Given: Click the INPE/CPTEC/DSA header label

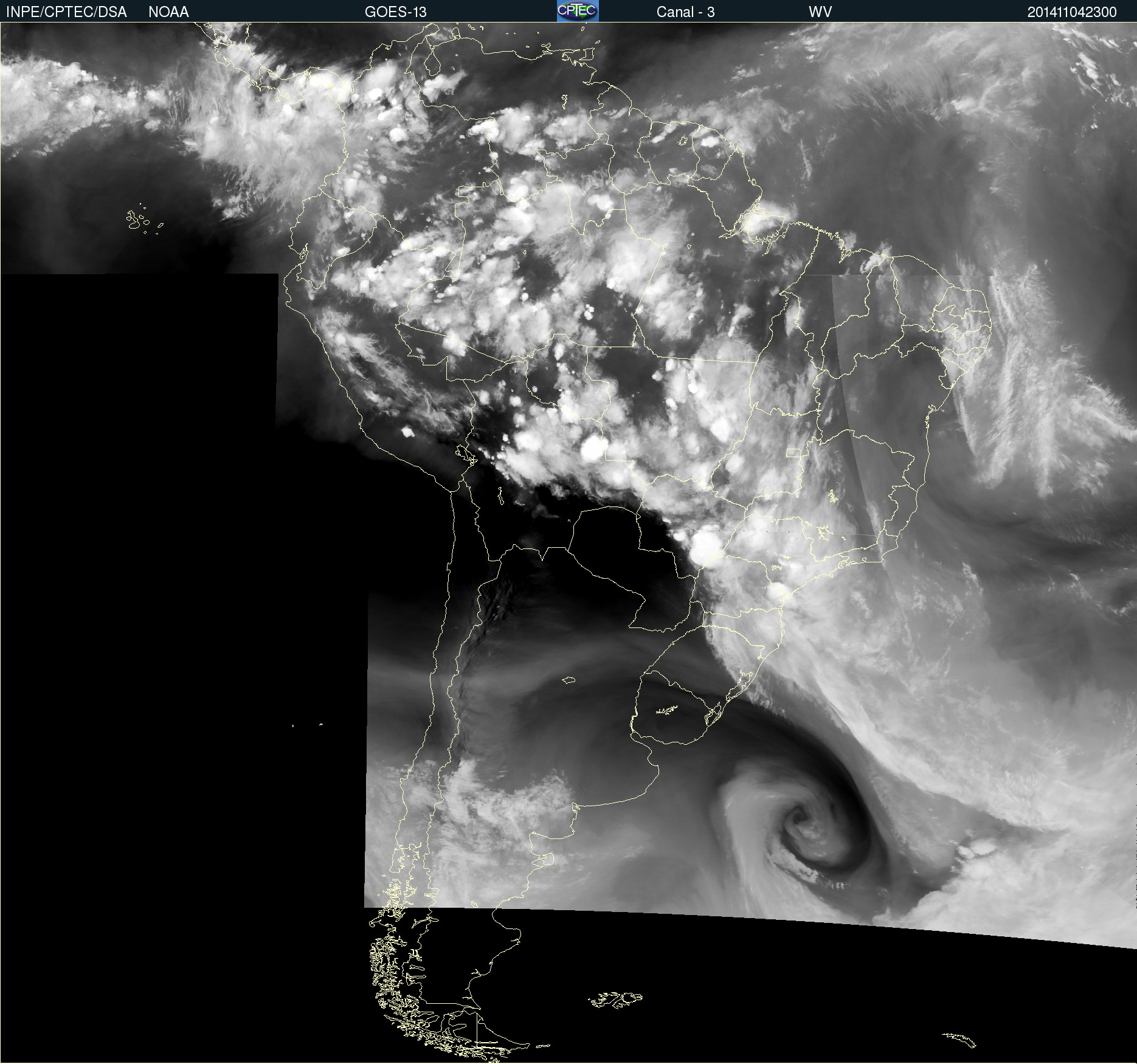Looking at the screenshot, I should point(66,12).
